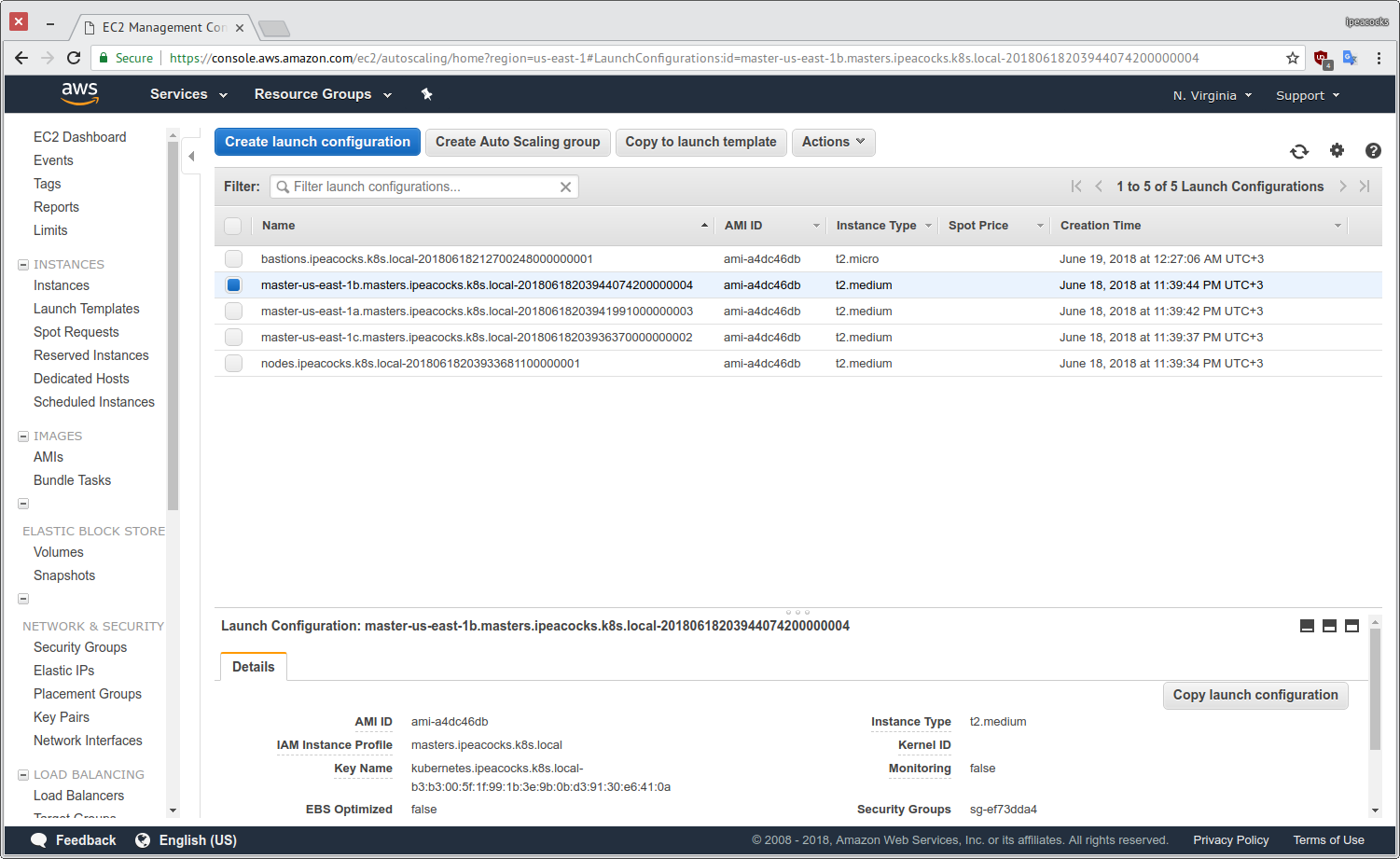
Task: Go to first page of launch configurations
Action: pyautogui.click(x=1076, y=187)
